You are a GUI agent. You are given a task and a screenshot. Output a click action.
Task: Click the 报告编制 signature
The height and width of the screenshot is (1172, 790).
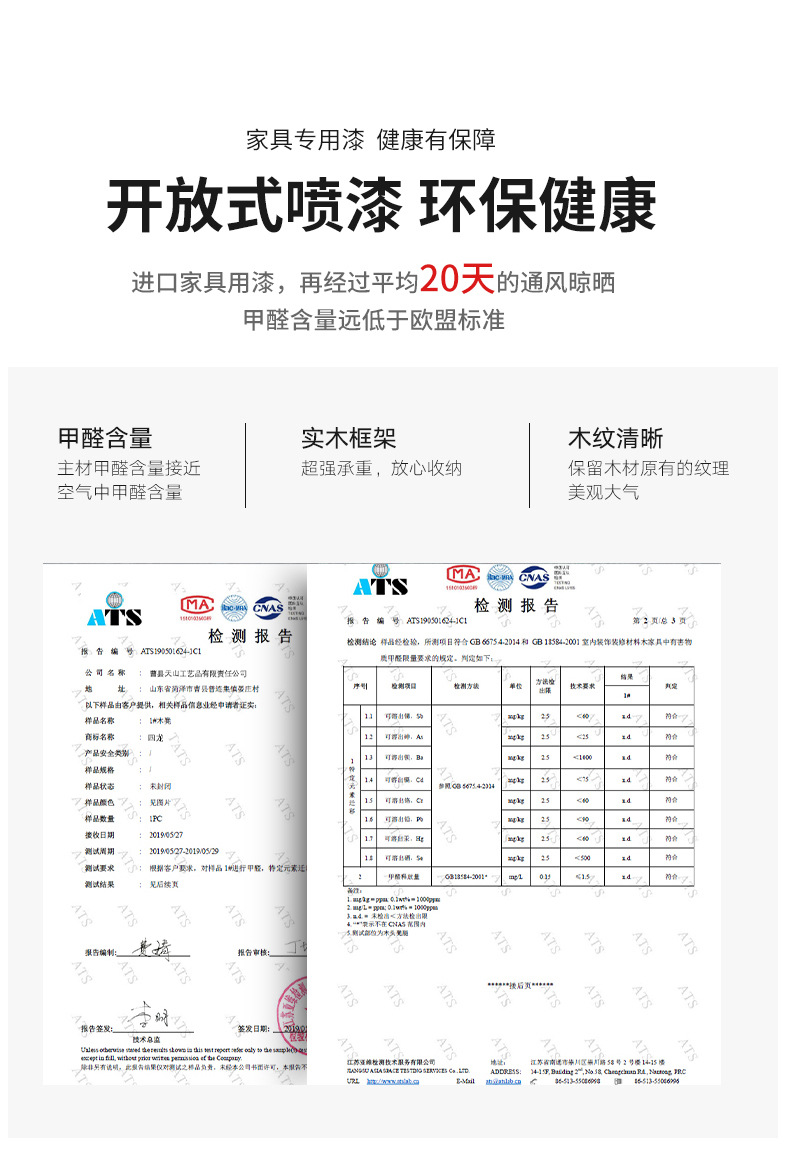152,949
